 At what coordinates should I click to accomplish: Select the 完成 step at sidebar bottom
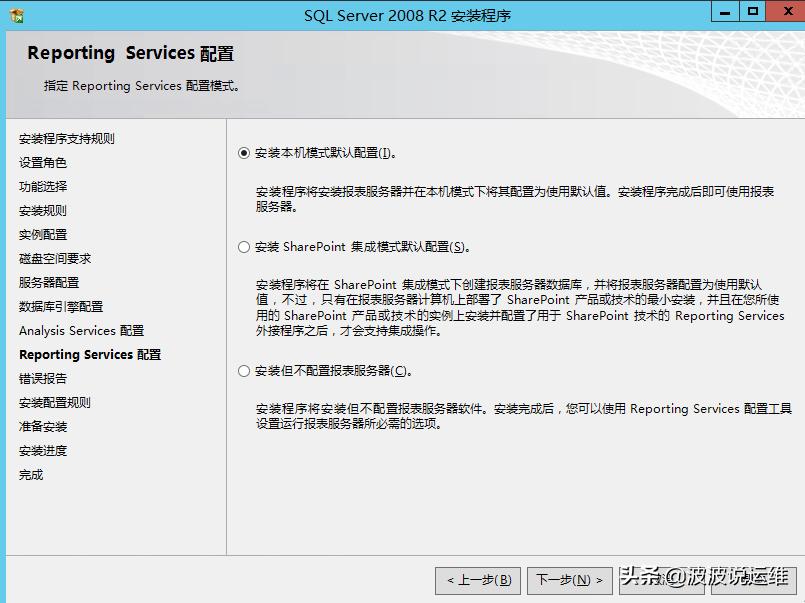(x=30, y=474)
